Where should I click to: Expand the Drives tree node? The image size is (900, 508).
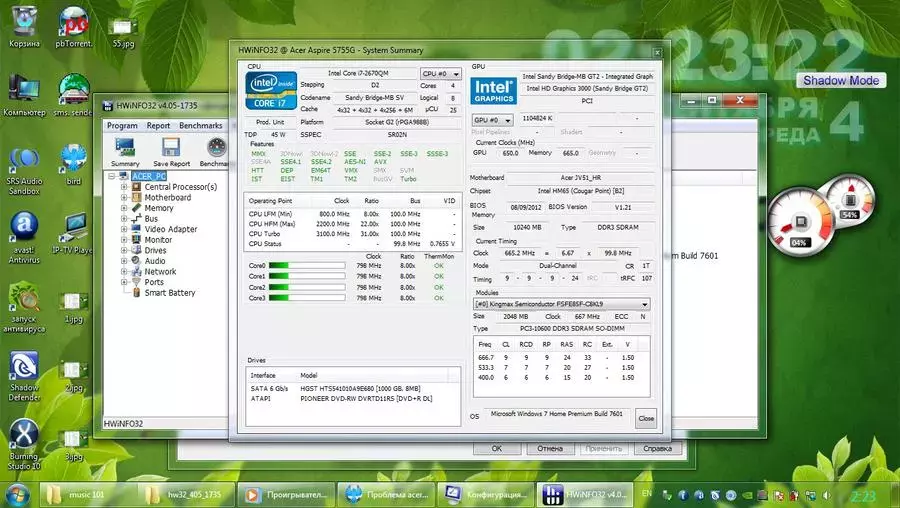124,250
